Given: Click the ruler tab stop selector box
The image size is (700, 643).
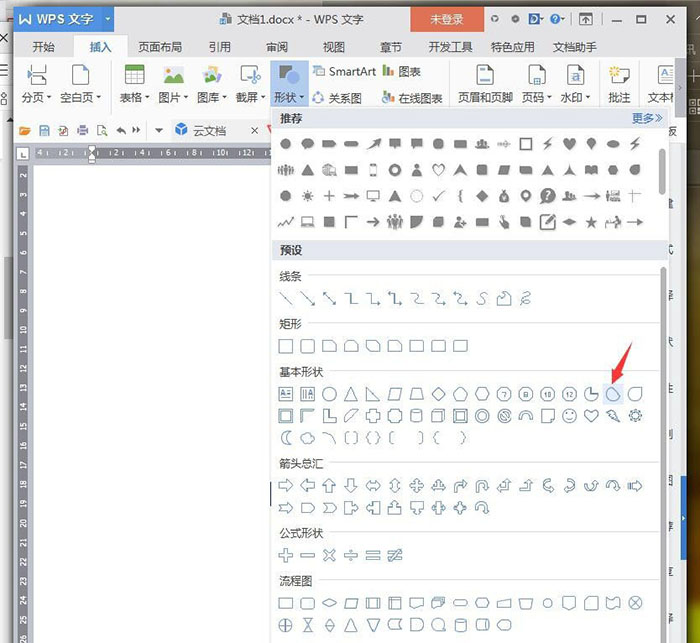Looking at the screenshot, I should pyautogui.click(x=22, y=154).
